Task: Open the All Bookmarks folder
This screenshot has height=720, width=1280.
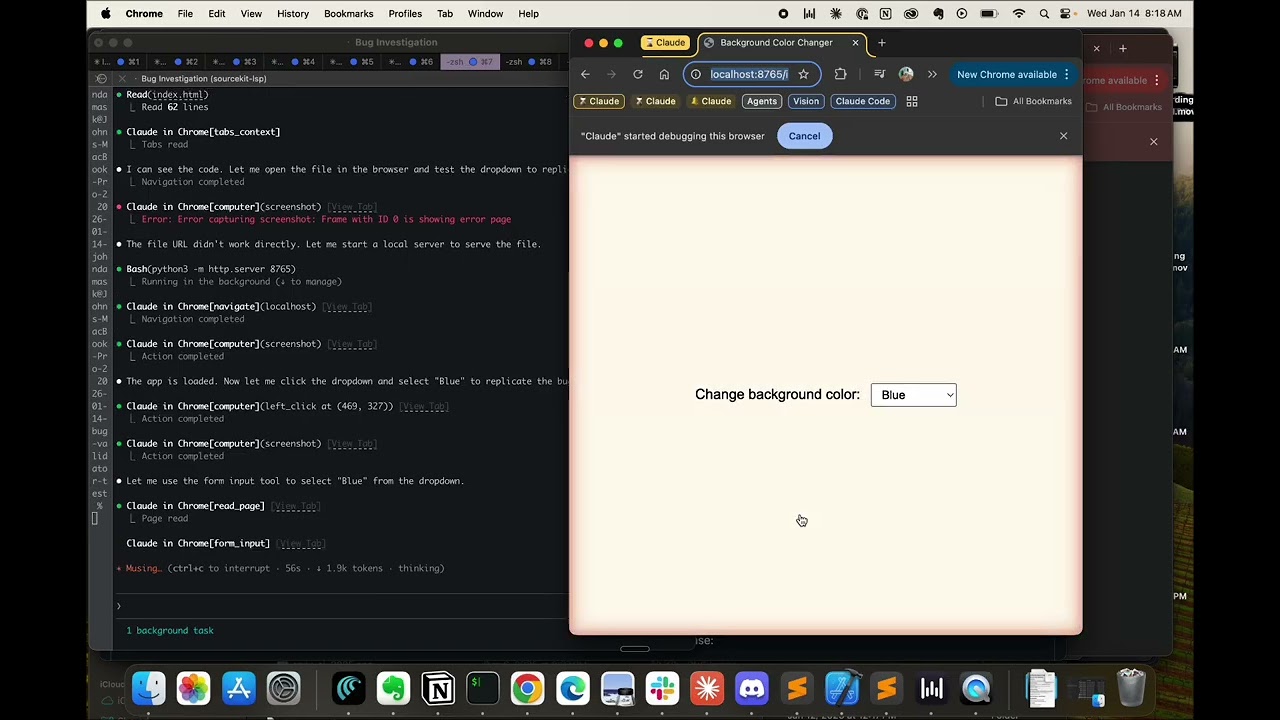Action: tap(1033, 101)
